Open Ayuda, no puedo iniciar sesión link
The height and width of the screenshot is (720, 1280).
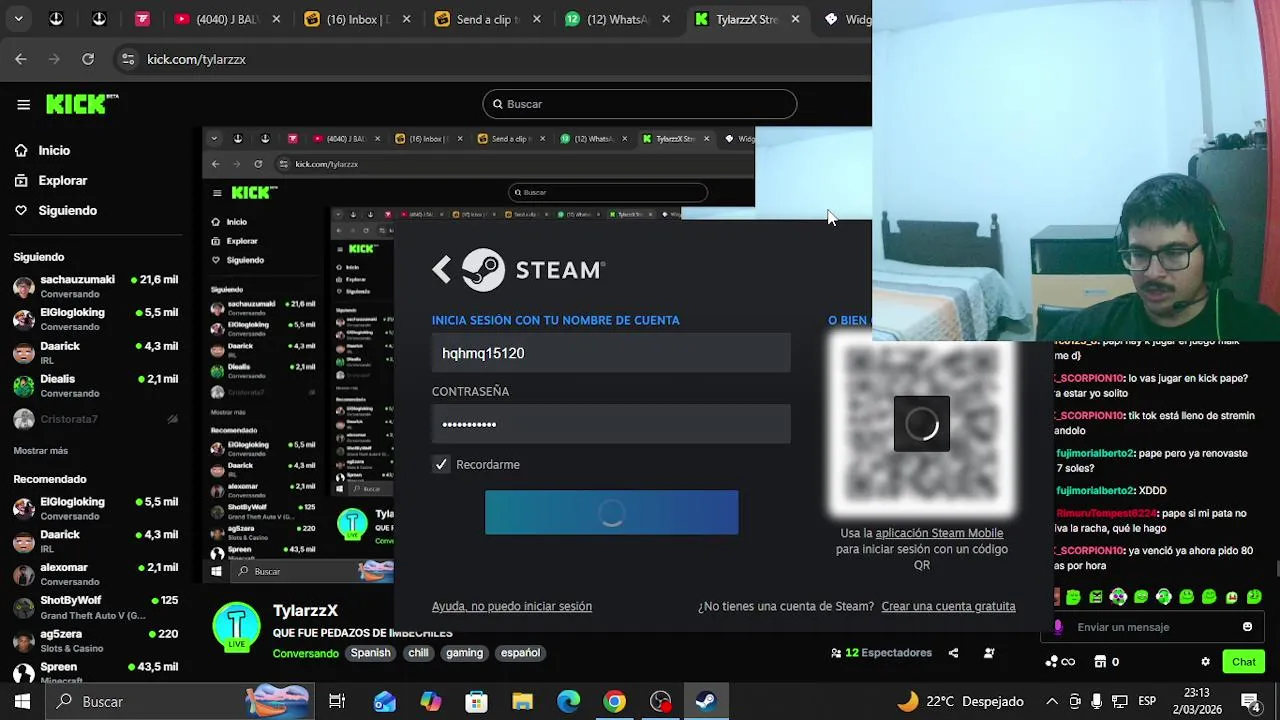tap(512, 606)
